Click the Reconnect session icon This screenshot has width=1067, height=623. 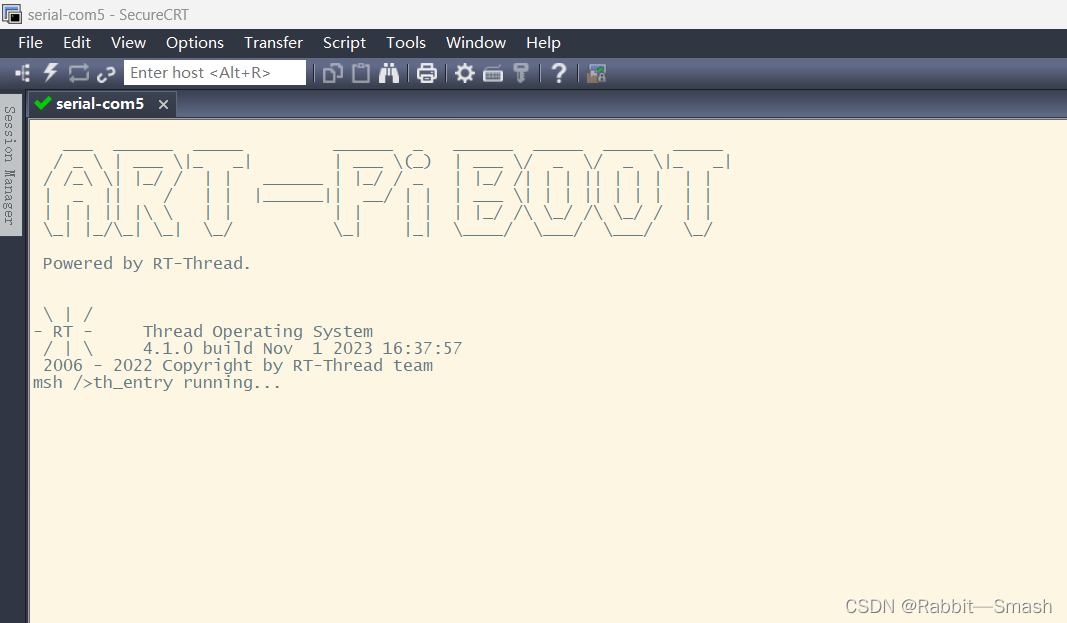pos(78,73)
